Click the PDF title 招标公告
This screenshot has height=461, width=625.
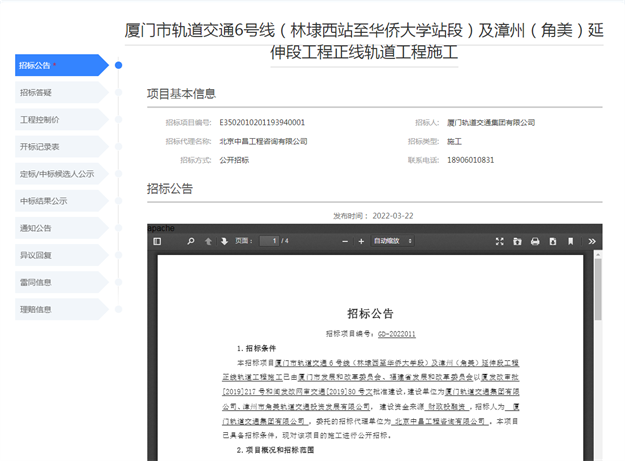(x=370, y=314)
